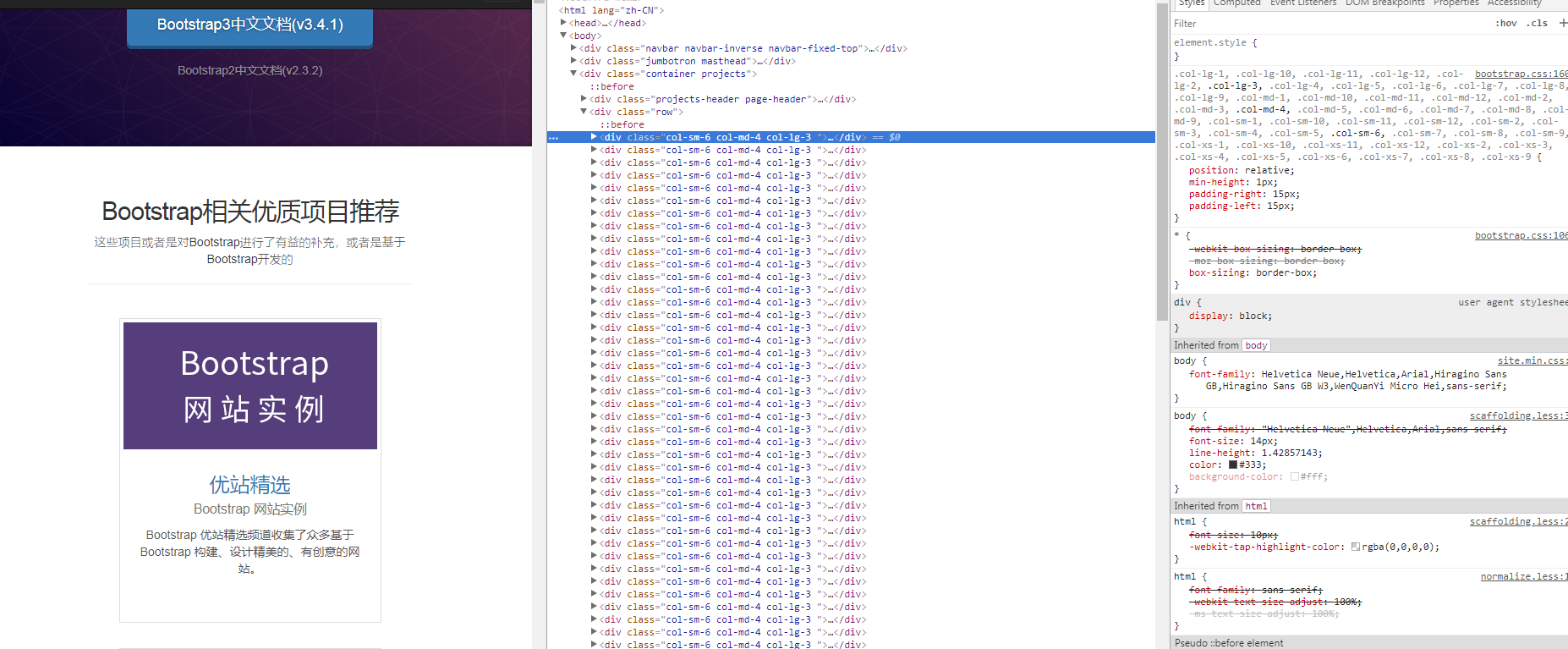The height and width of the screenshot is (649, 1568).
Task: Add a new style rule with plus icon
Action: pos(1563,23)
